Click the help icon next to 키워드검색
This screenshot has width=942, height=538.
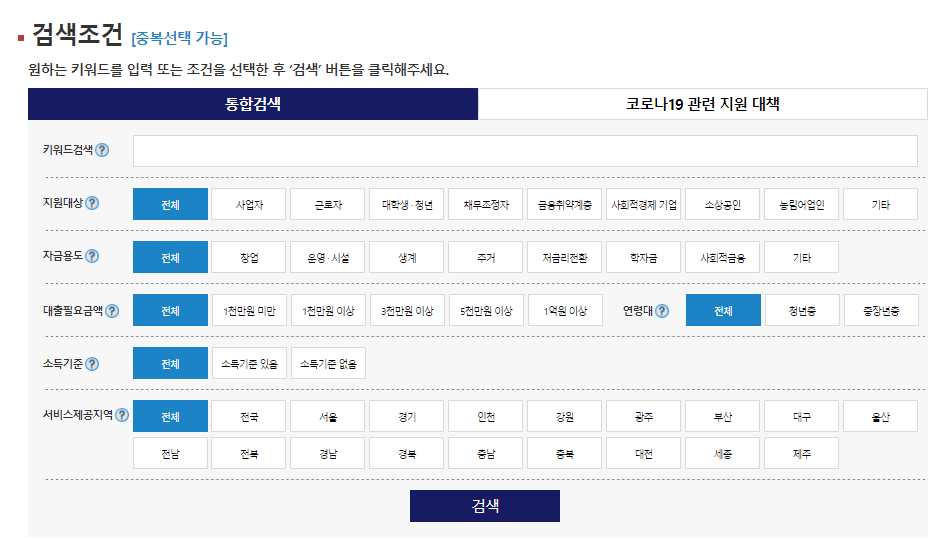[x=102, y=150]
